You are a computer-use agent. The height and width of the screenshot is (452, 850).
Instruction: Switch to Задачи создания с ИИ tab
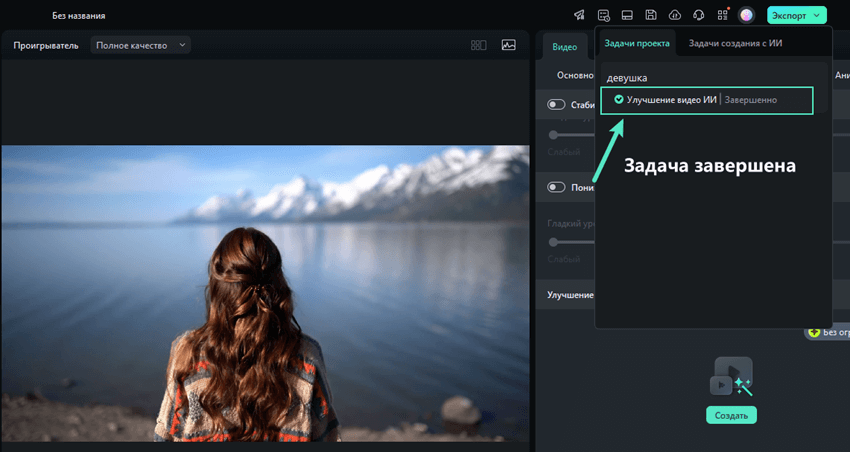click(x=735, y=43)
